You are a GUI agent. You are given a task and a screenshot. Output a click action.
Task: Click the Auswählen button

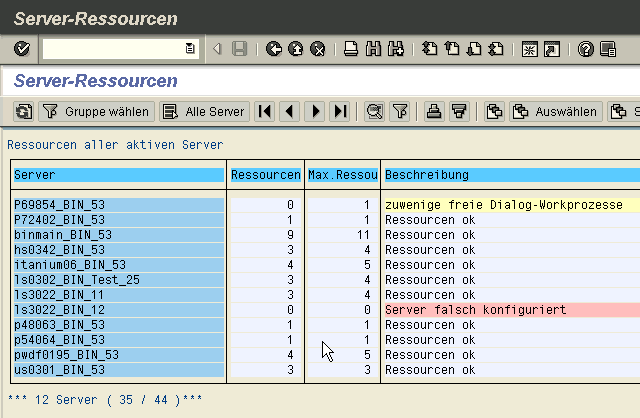click(556, 111)
